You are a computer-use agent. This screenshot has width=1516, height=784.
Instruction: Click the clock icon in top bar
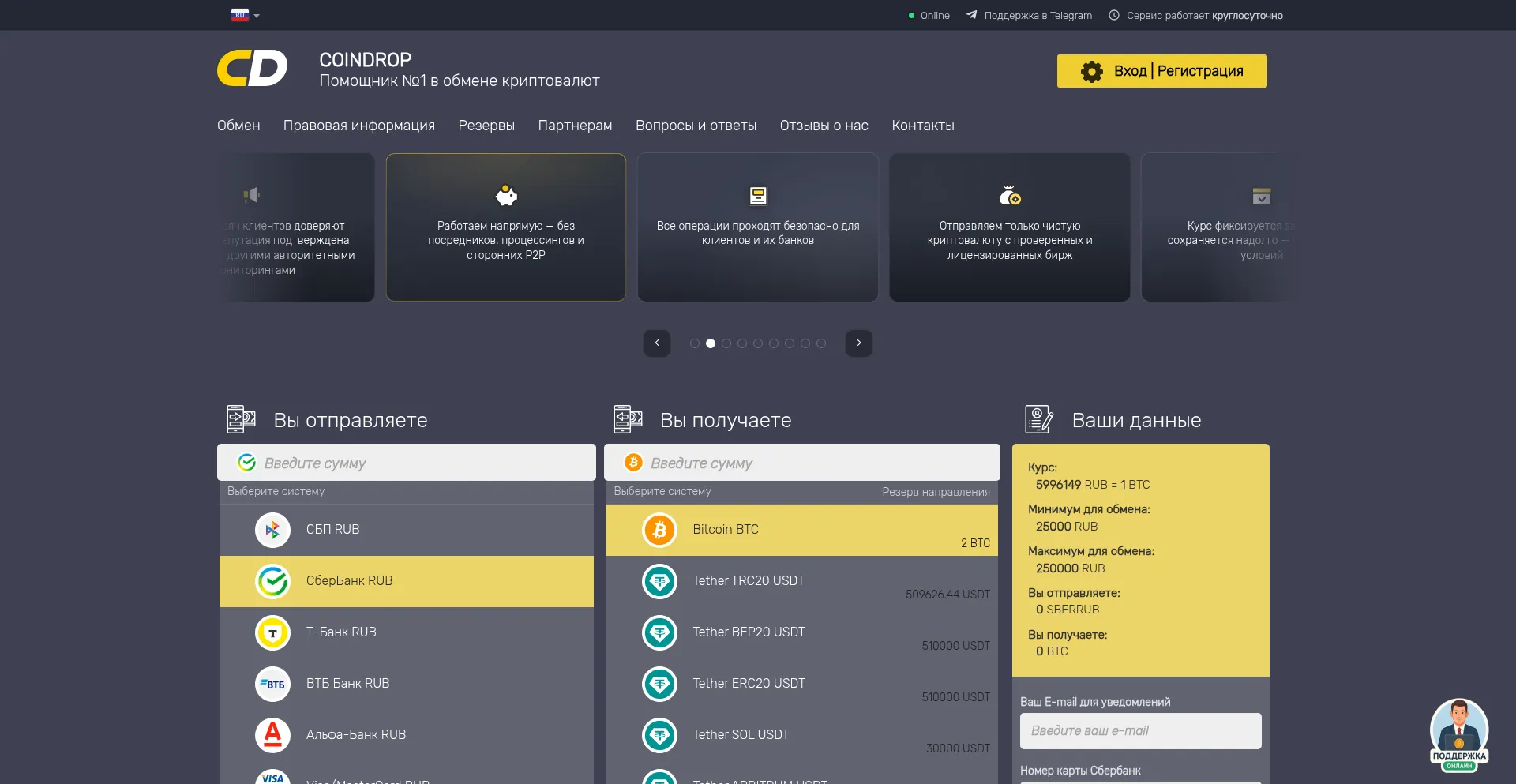1114,15
